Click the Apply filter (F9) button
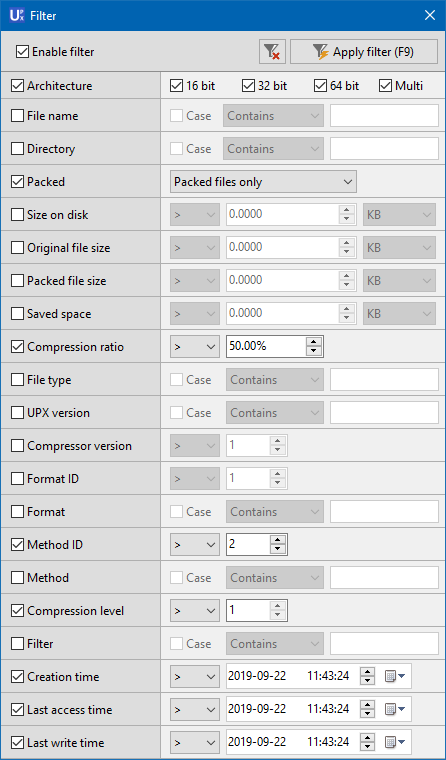Image resolution: width=446 pixels, height=760 pixels. [364, 52]
